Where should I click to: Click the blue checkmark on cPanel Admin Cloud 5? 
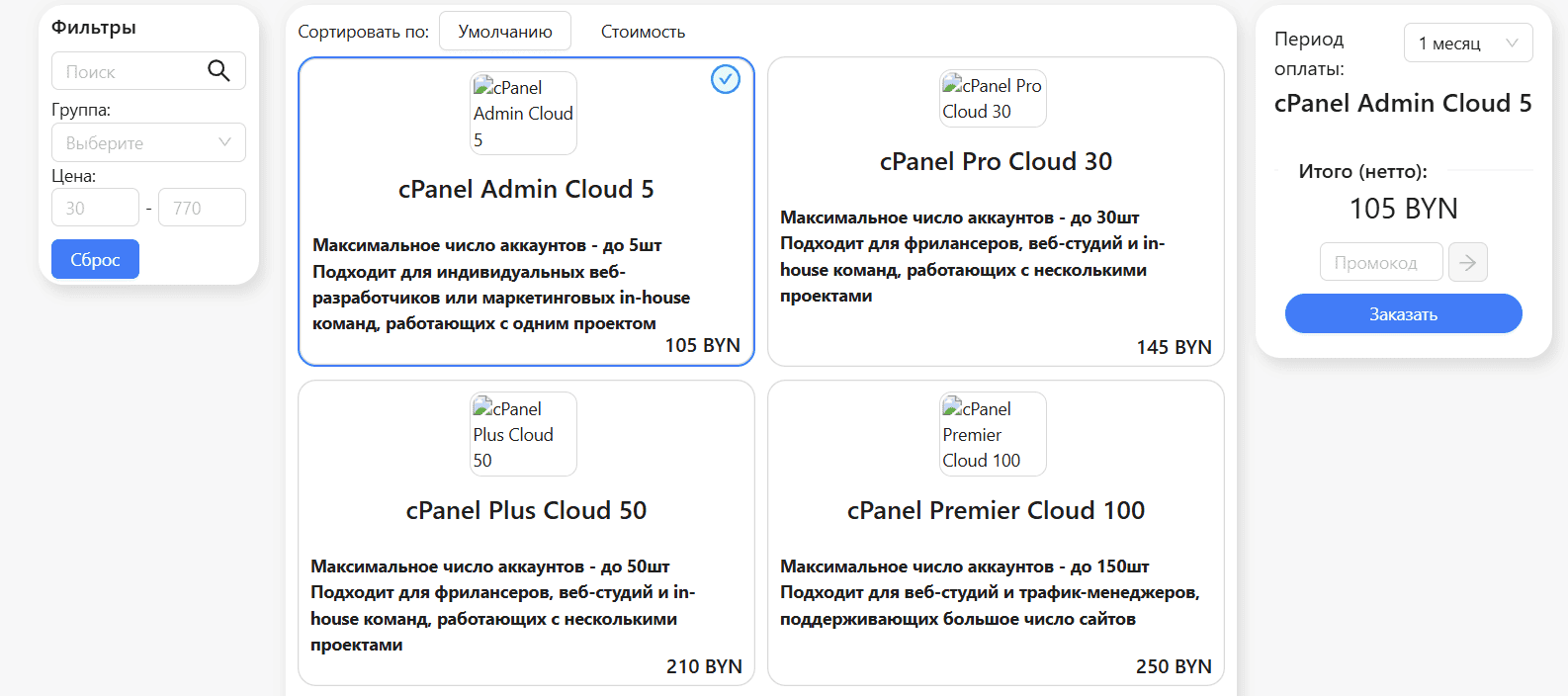point(726,79)
